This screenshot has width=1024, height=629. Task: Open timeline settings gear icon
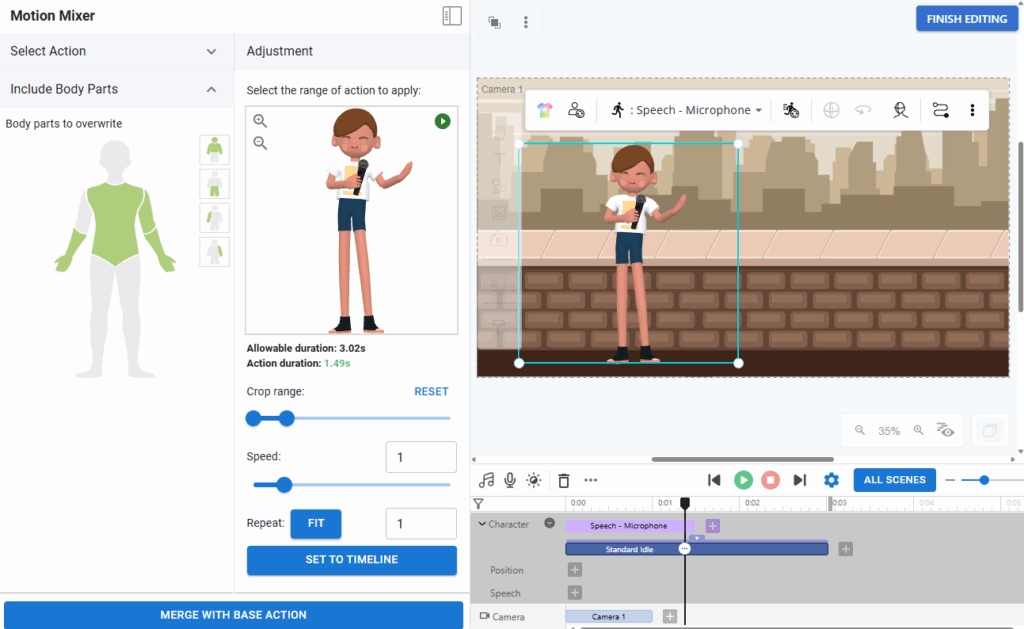(831, 480)
